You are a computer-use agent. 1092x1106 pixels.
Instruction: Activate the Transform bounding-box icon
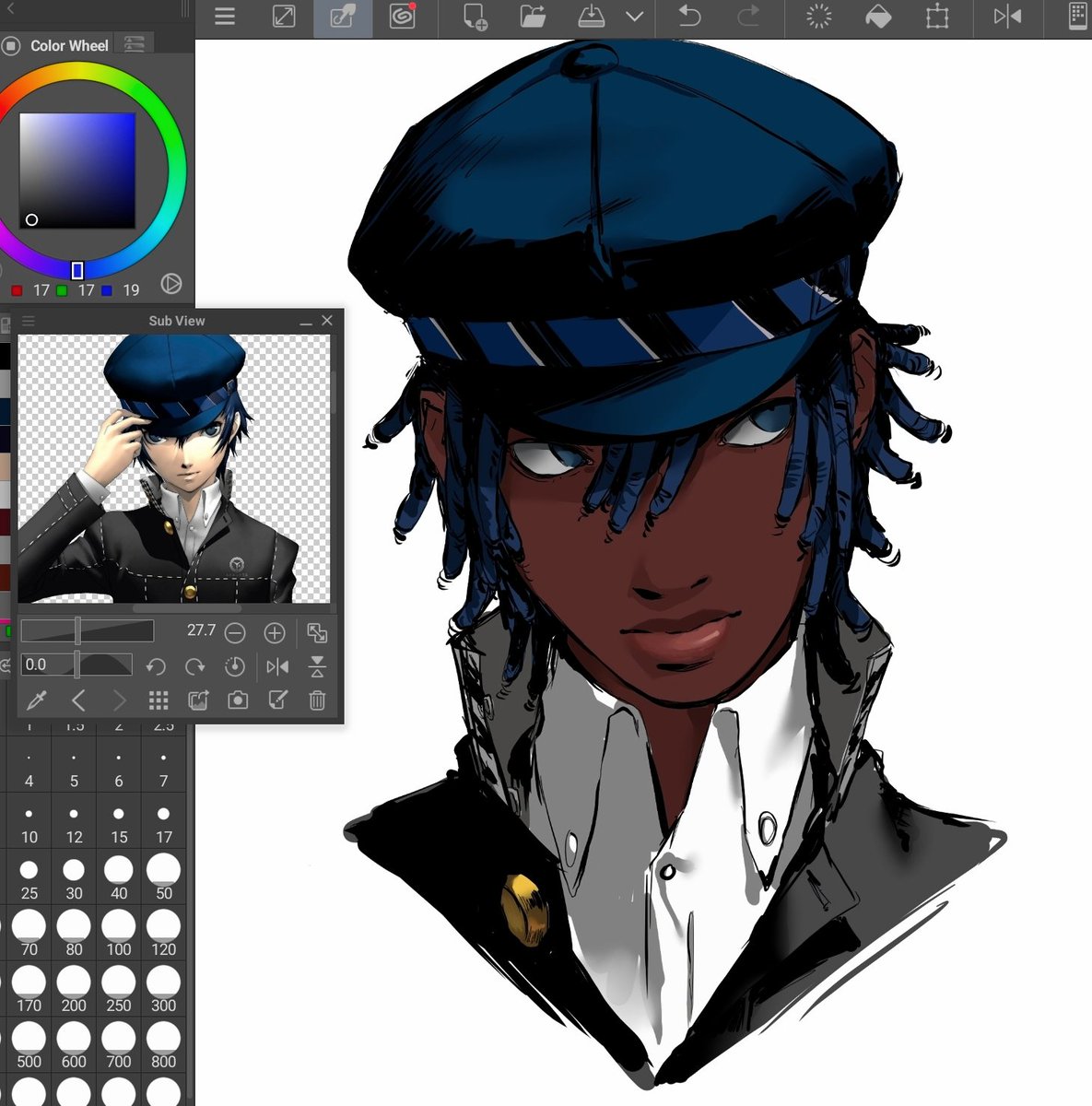click(x=937, y=17)
